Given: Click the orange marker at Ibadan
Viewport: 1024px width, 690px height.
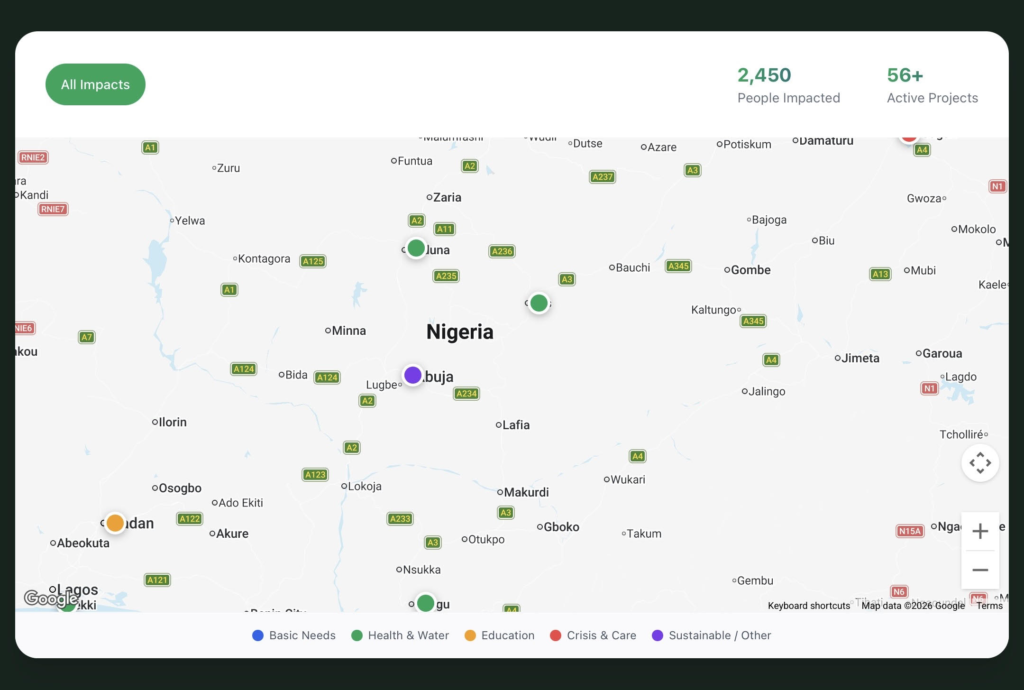Looking at the screenshot, I should click(x=115, y=523).
